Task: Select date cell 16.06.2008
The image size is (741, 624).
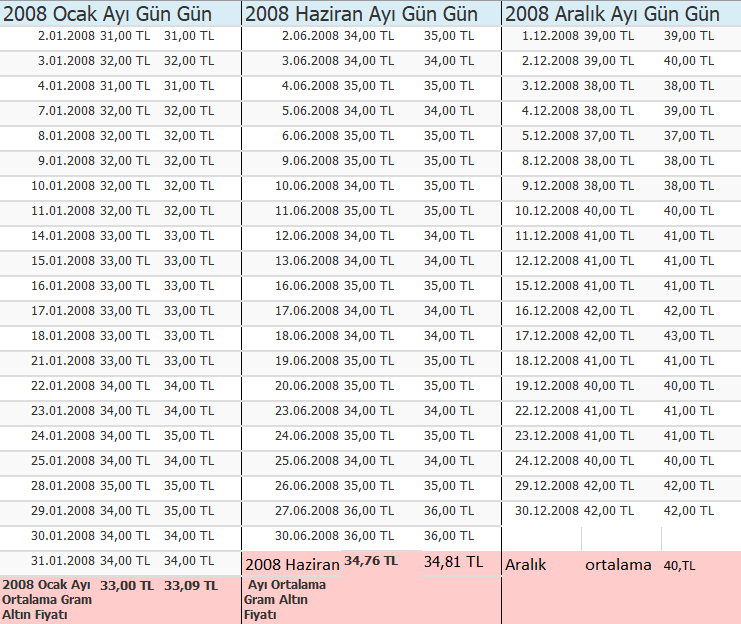Action: (307, 286)
